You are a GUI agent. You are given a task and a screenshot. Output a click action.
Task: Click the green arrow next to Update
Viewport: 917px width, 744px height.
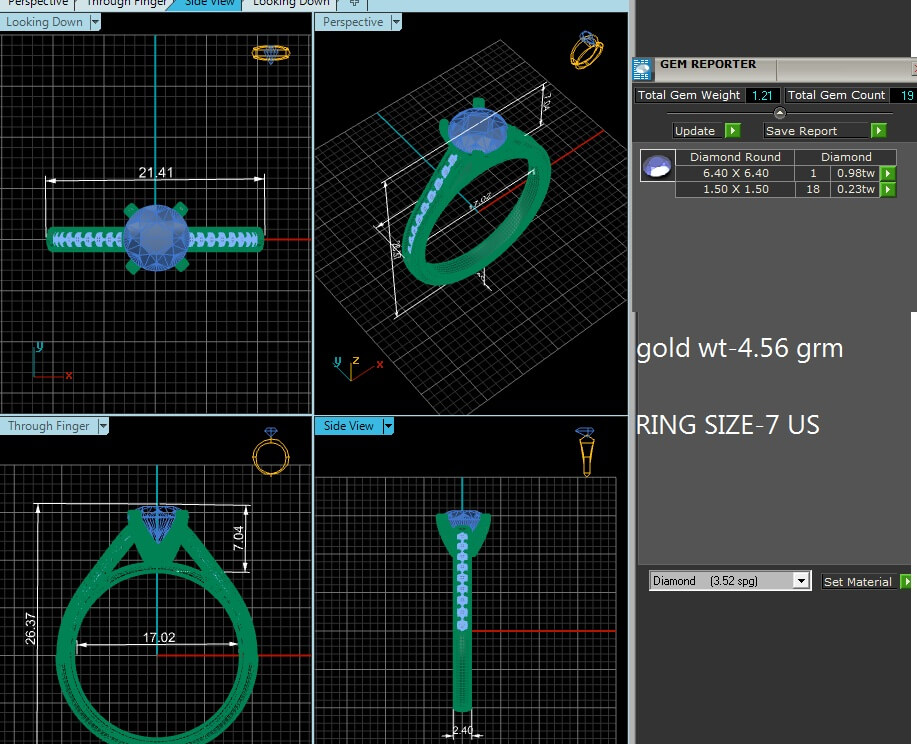732,131
